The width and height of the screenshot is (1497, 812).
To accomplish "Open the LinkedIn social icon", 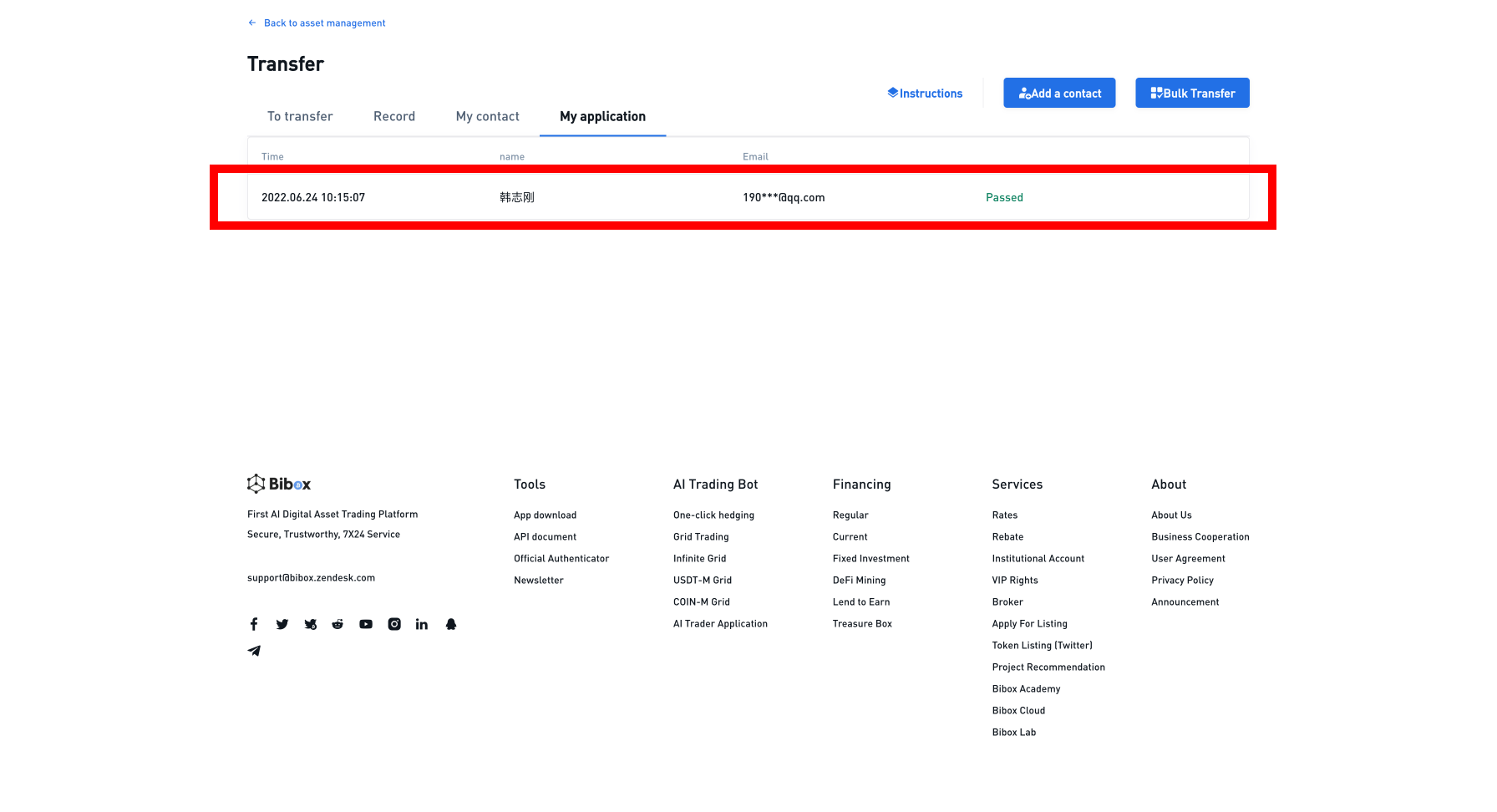I will point(422,624).
